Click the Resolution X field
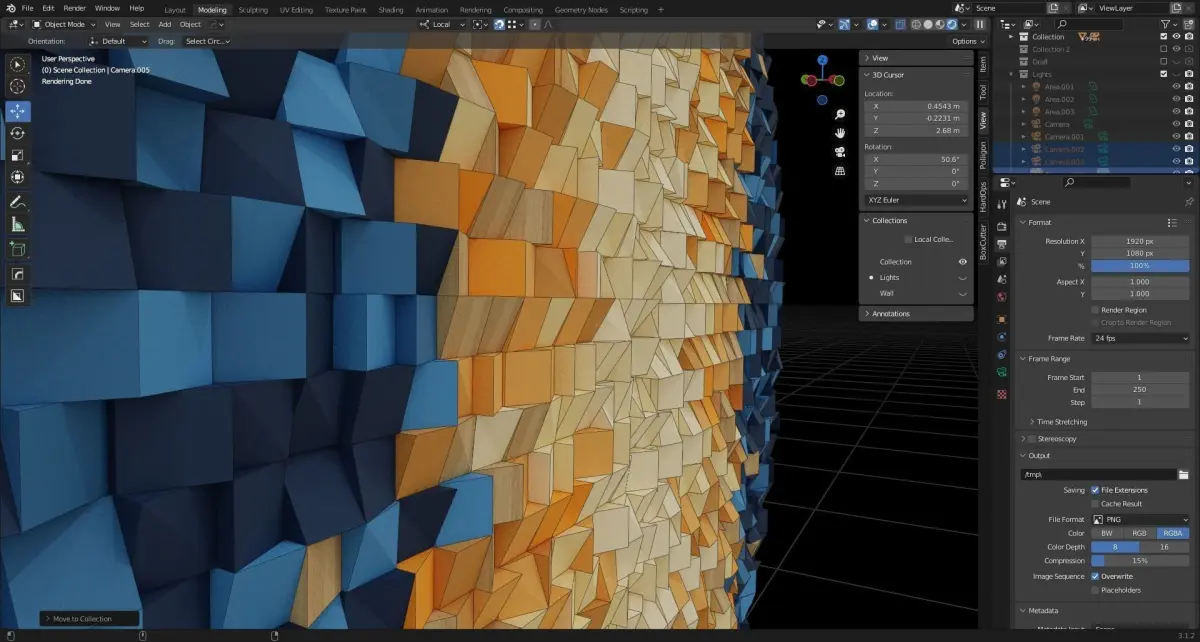 coord(1140,241)
